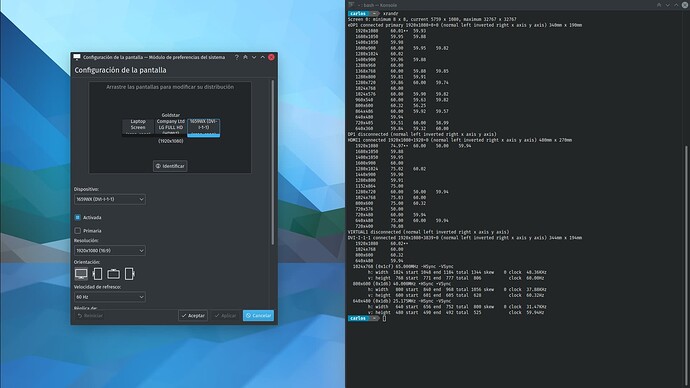Click the 'DVI-I-1-1 connected' line in Konsole
Image resolution: width=690 pixels, height=388 pixels.
[x=465, y=238]
